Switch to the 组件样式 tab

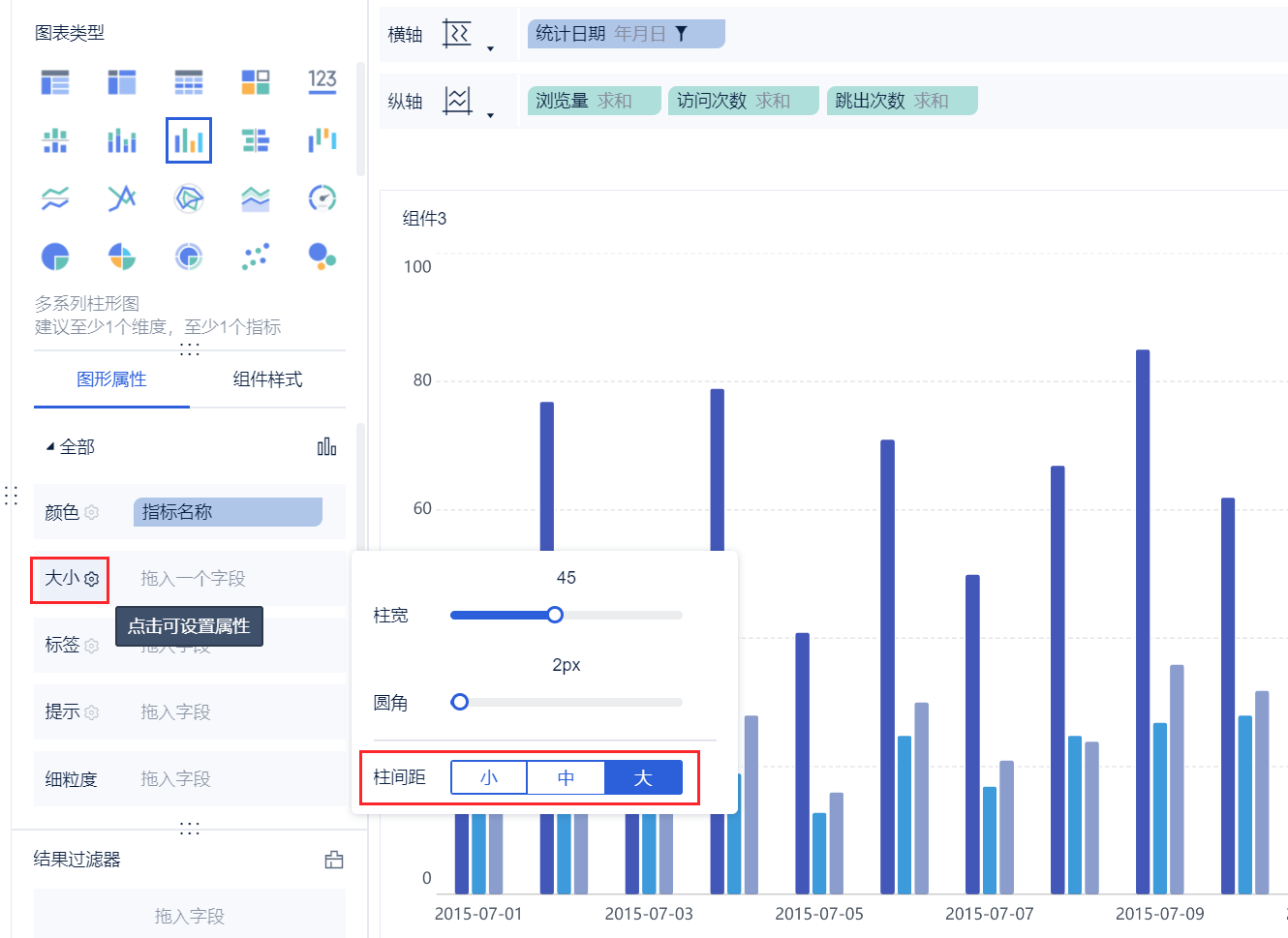268,379
